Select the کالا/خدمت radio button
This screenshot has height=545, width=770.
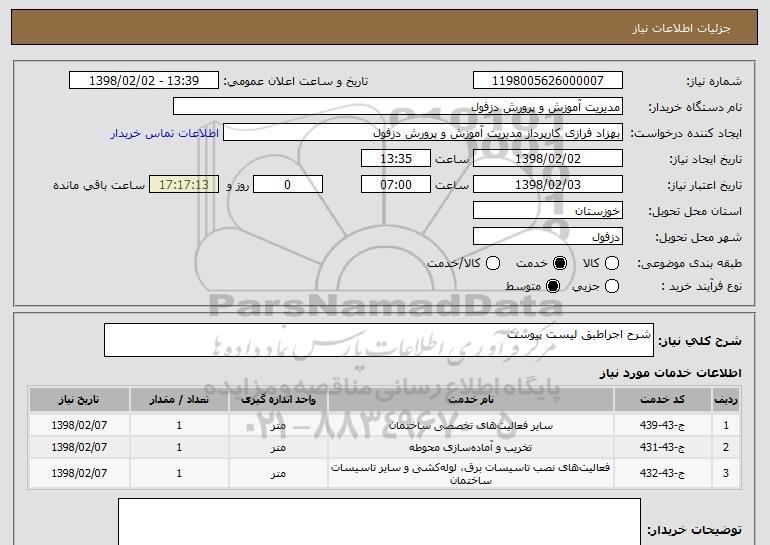coord(493,263)
